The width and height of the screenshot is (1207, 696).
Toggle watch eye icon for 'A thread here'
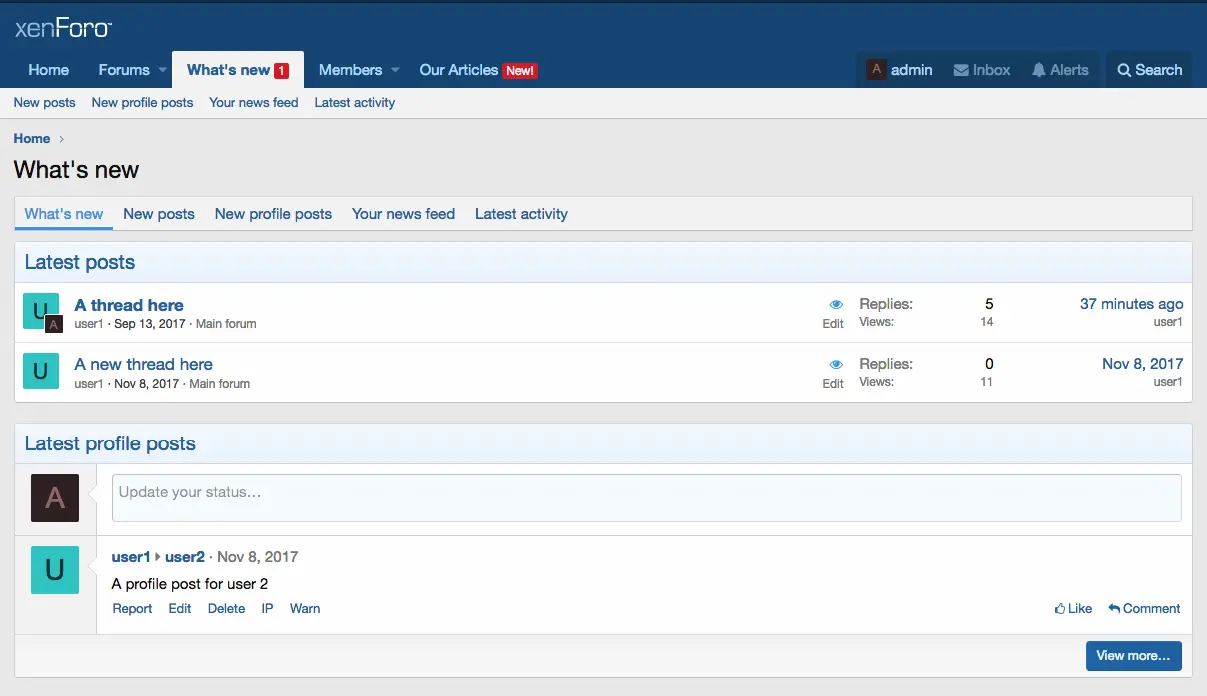[836, 305]
